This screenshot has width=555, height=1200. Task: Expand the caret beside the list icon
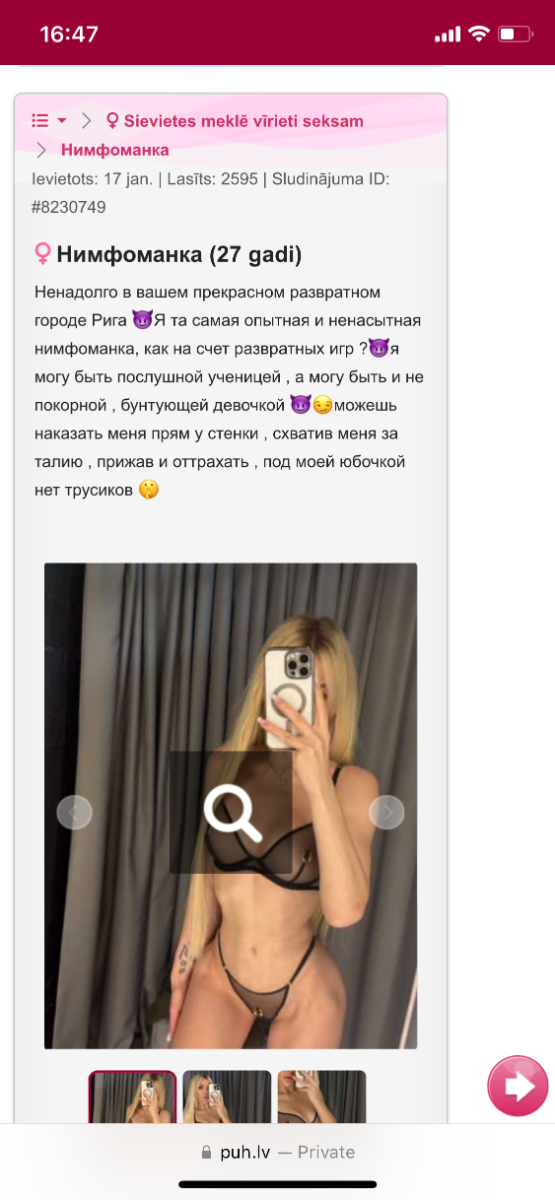(x=62, y=121)
